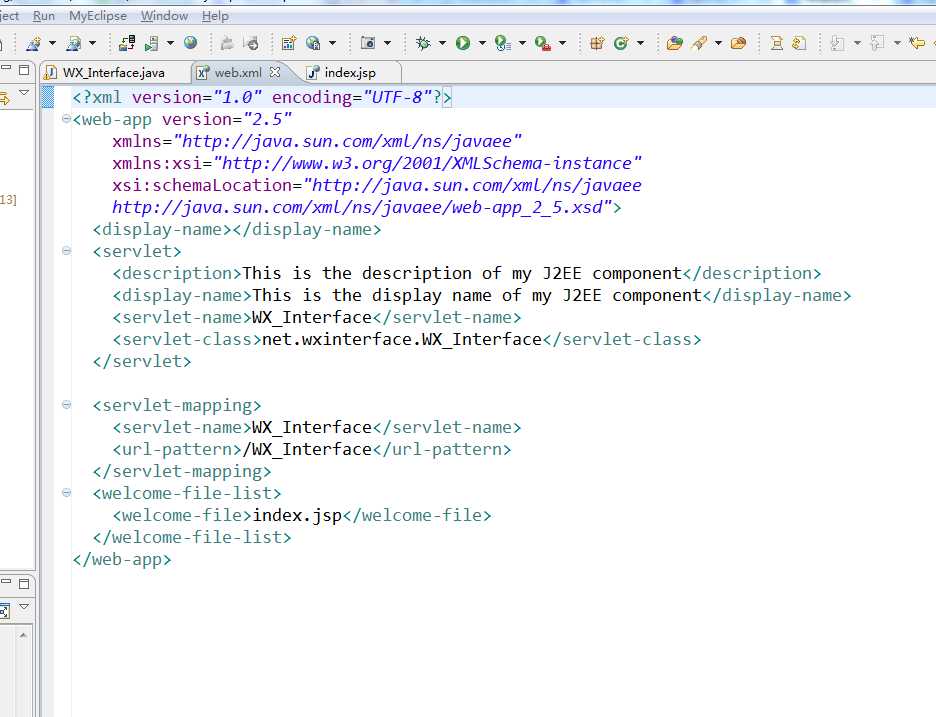Click the closing </web-app> tag
This screenshot has width=936, height=717.
[122, 559]
